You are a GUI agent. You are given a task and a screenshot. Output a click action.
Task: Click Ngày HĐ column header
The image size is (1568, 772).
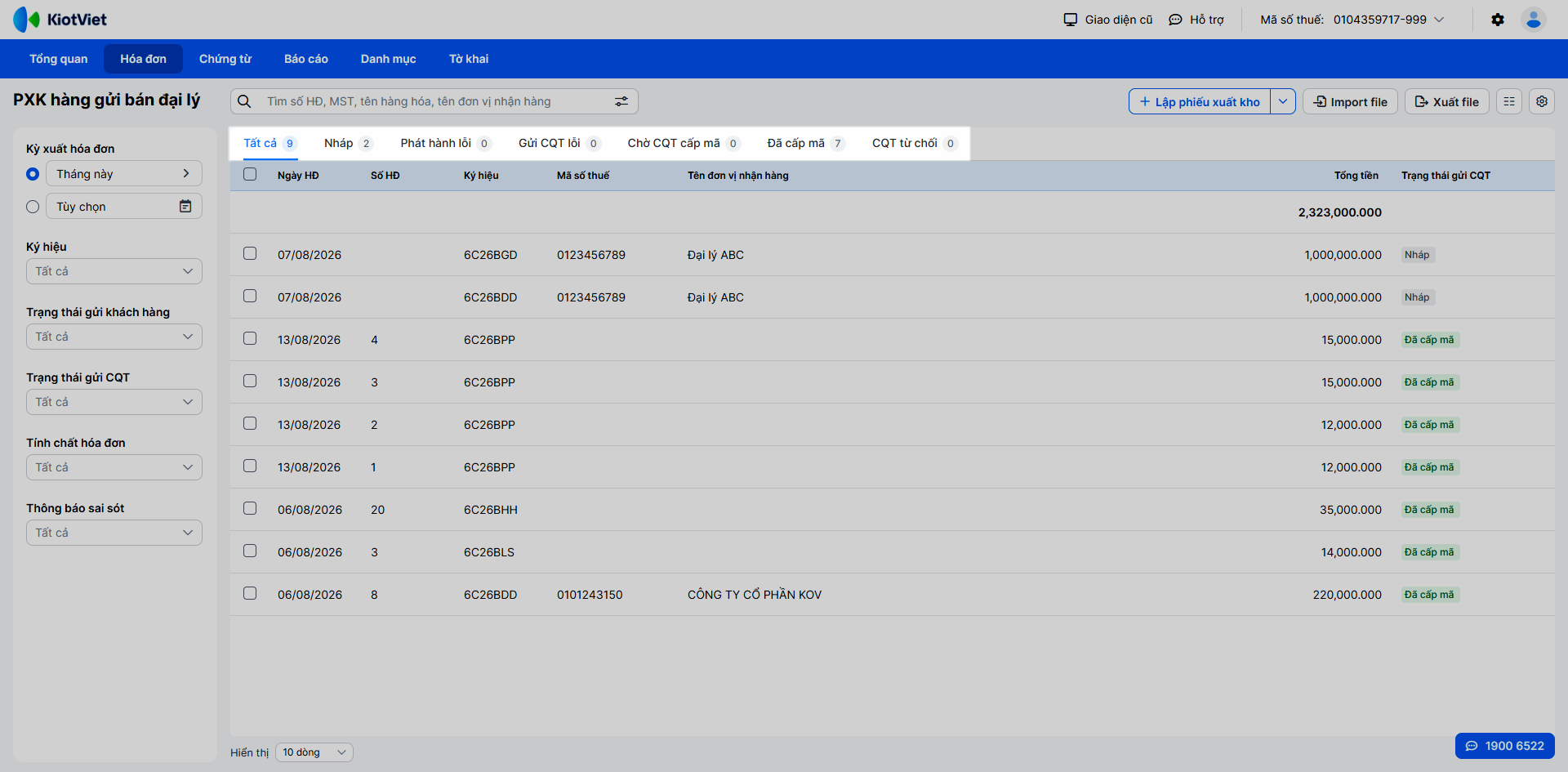pyautogui.click(x=298, y=176)
